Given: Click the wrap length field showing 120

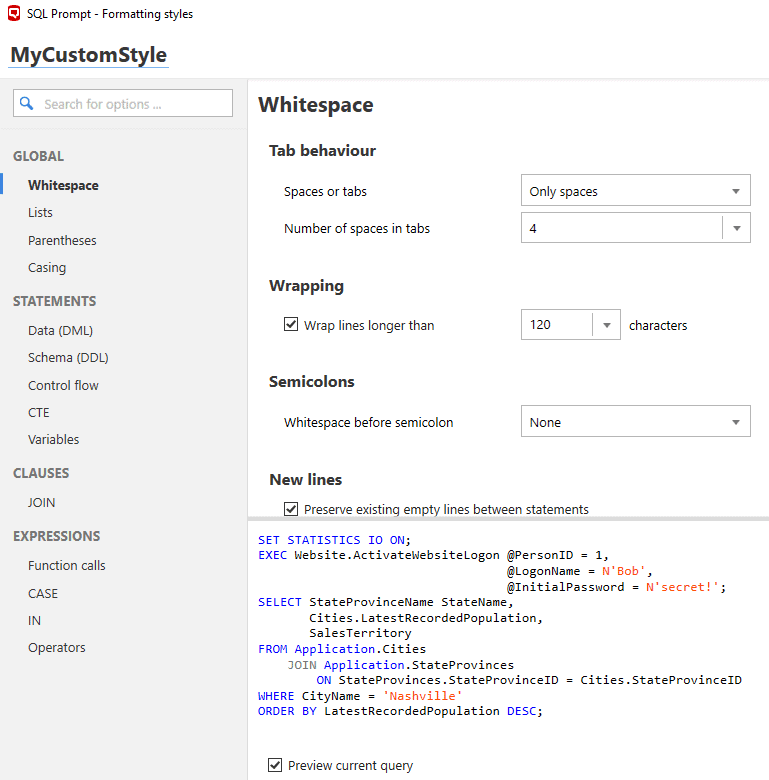Looking at the screenshot, I should click(x=557, y=325).
